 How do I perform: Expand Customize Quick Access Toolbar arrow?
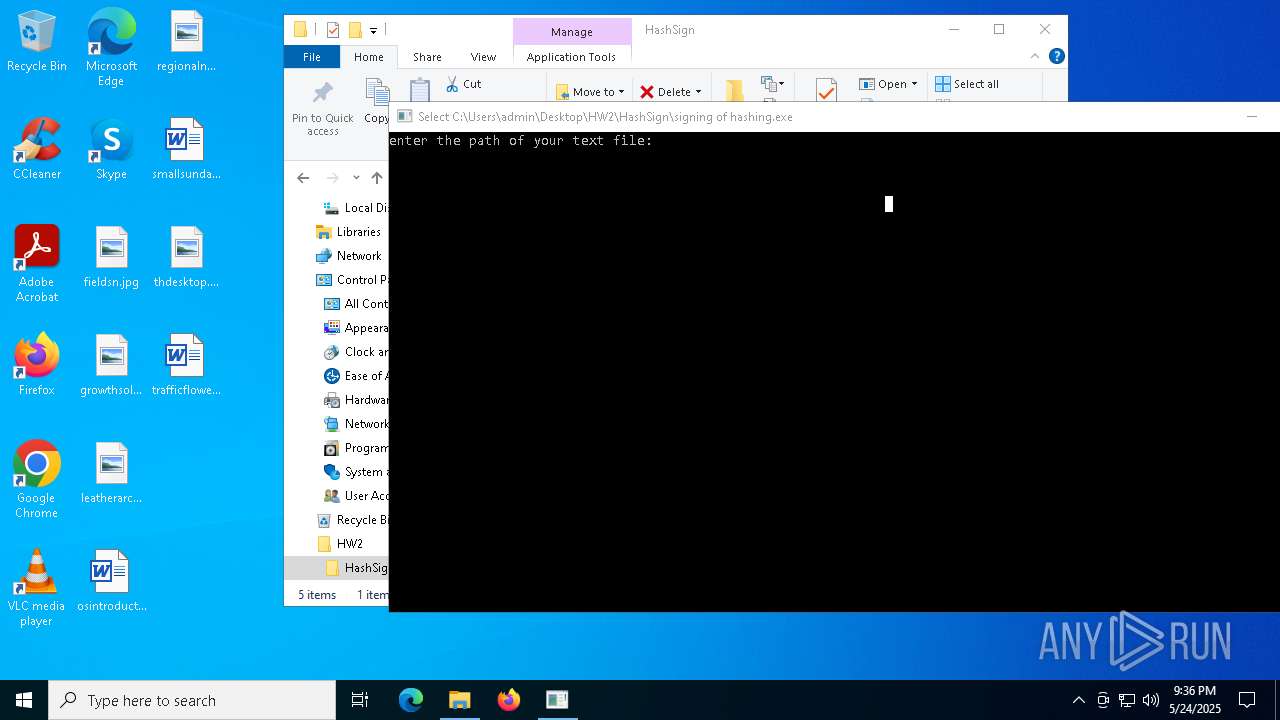[x=373, y=31]
